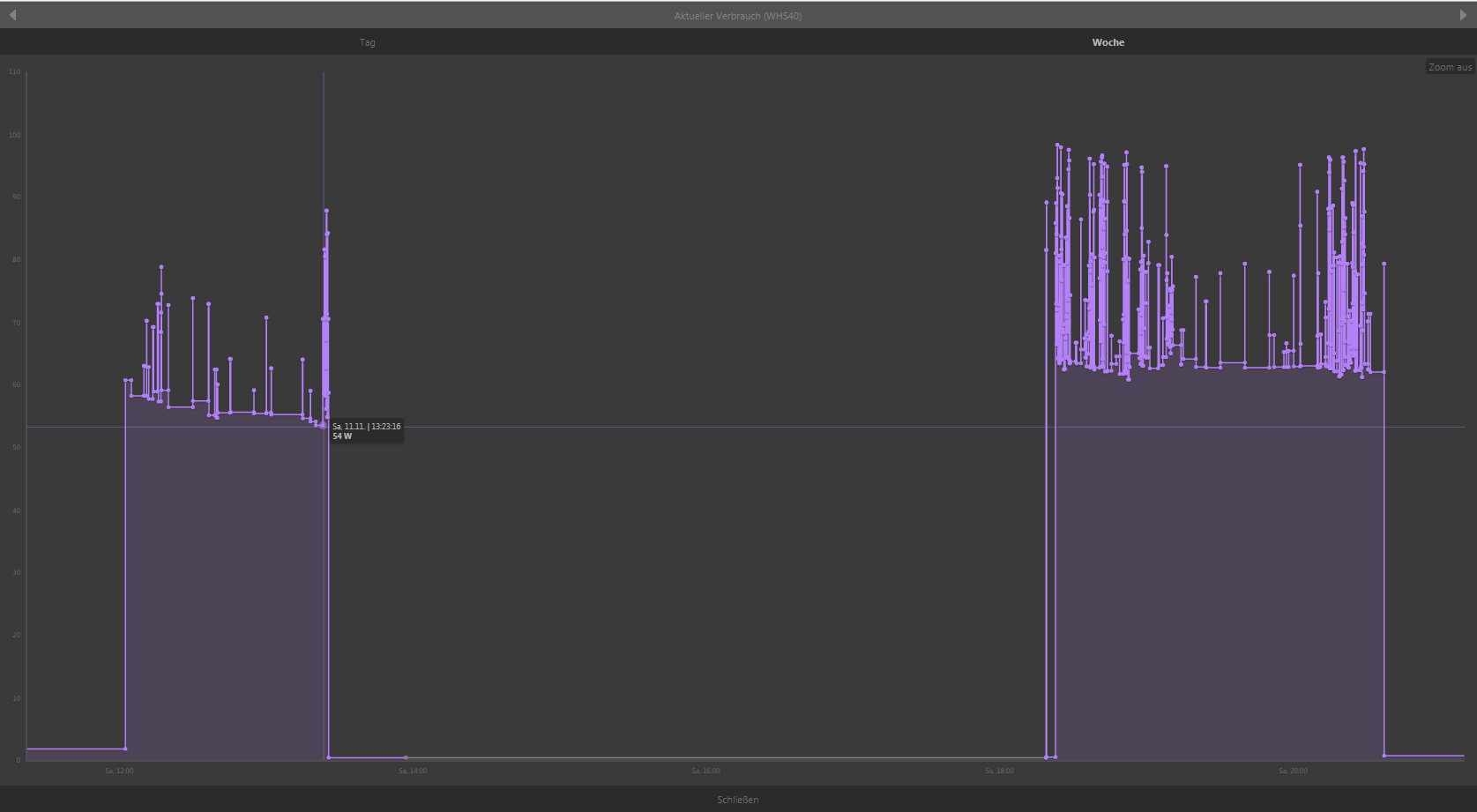1477x812 pixels.
Task: Click the previous chart left arrow
Action: (x=12, y=15)
